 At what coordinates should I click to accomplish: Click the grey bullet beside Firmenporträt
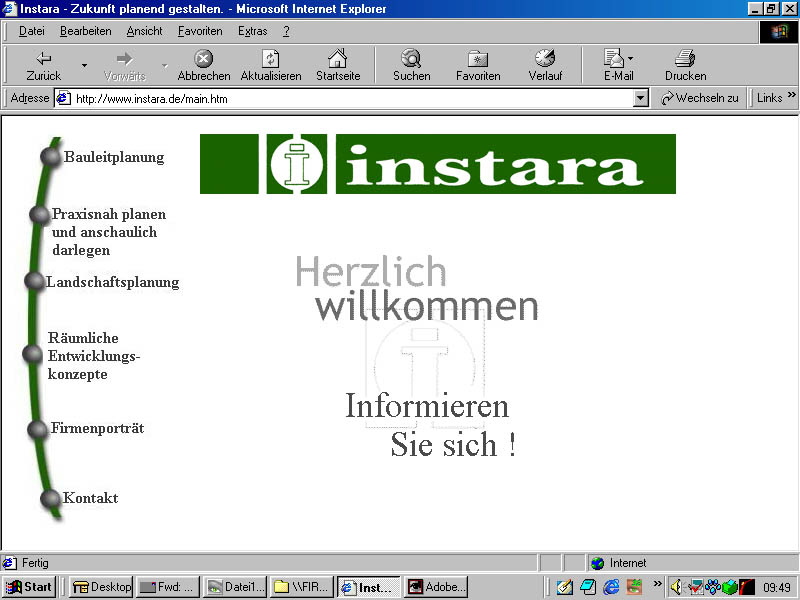(38, 430)
